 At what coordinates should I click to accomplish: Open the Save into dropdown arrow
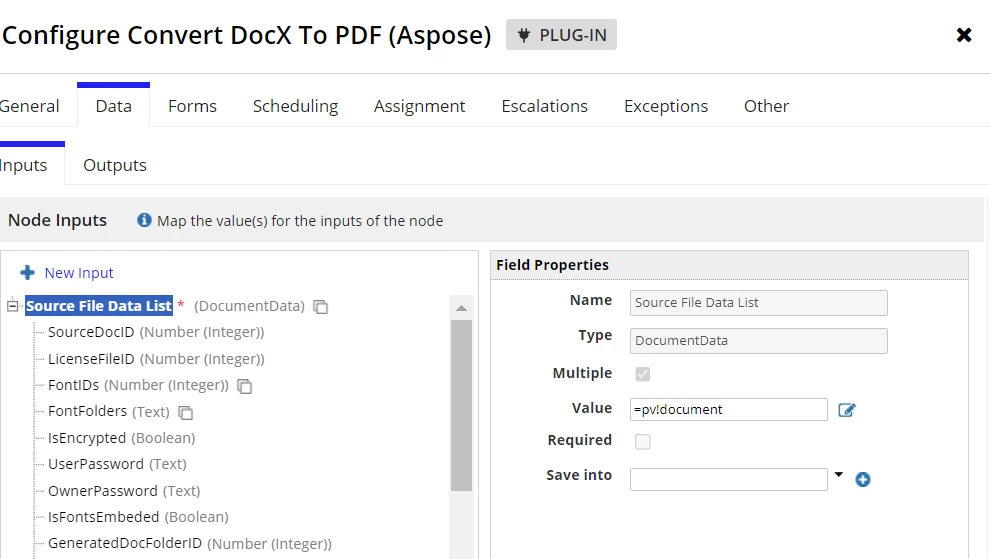click(x=838, y=474)
